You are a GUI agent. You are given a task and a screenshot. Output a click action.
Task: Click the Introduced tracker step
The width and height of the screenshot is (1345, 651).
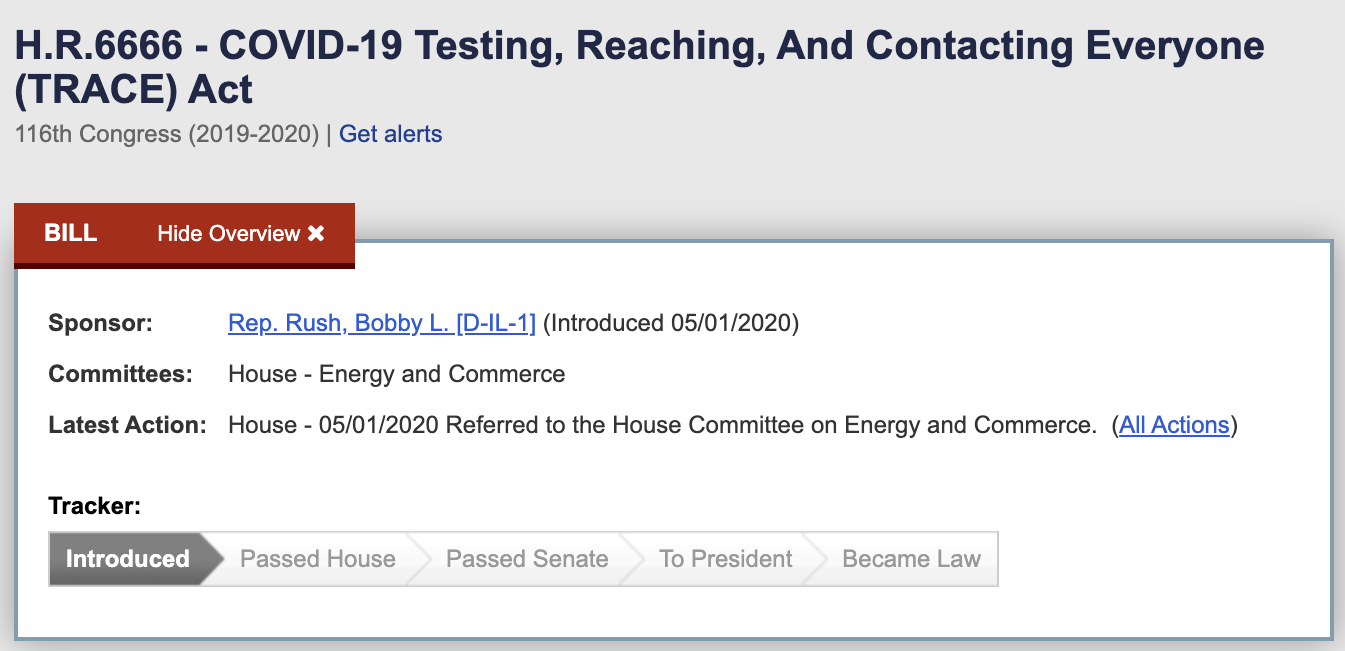(128, 559)
